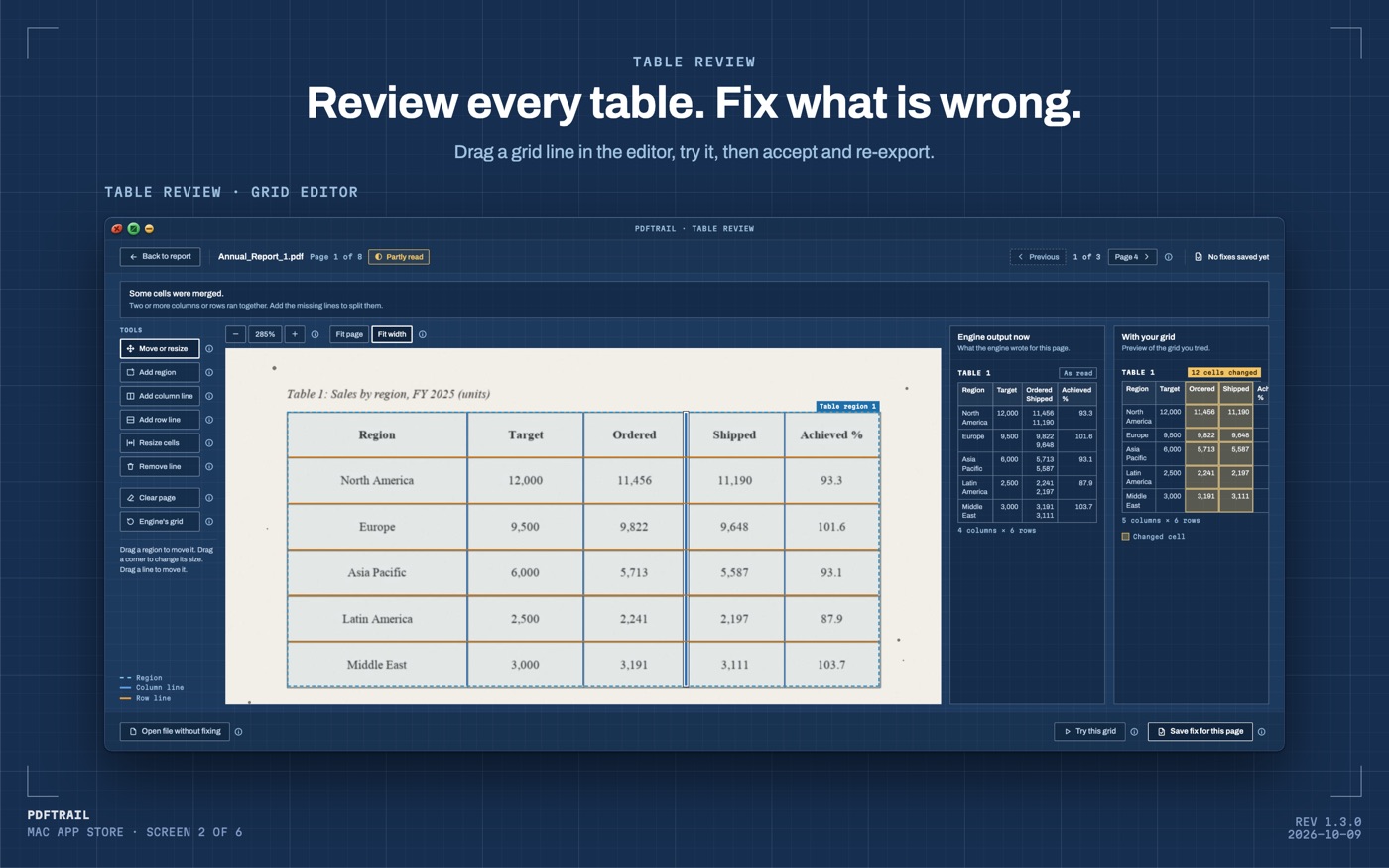The width and height of the screenshot is (1389, 868).
Task: Click the Changed cell legend swatch
Action: (x=1126, y=537)
